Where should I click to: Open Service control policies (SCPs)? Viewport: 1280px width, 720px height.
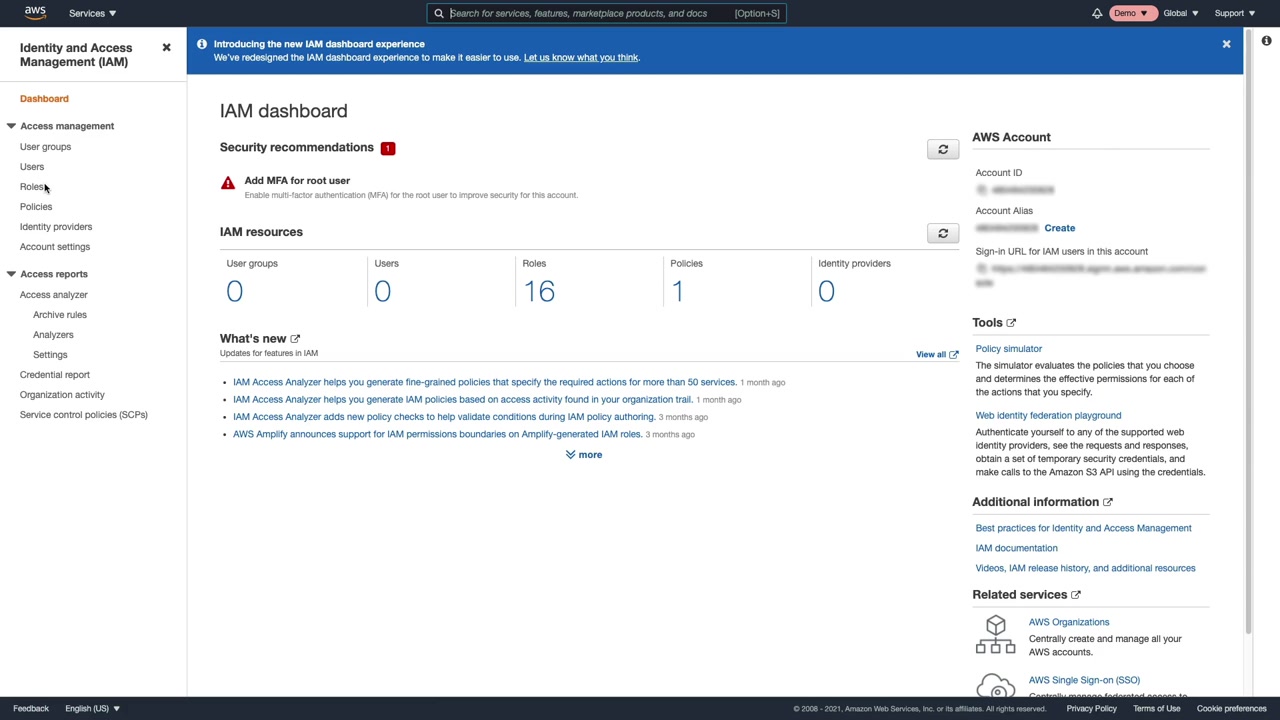tap(84, 415)
